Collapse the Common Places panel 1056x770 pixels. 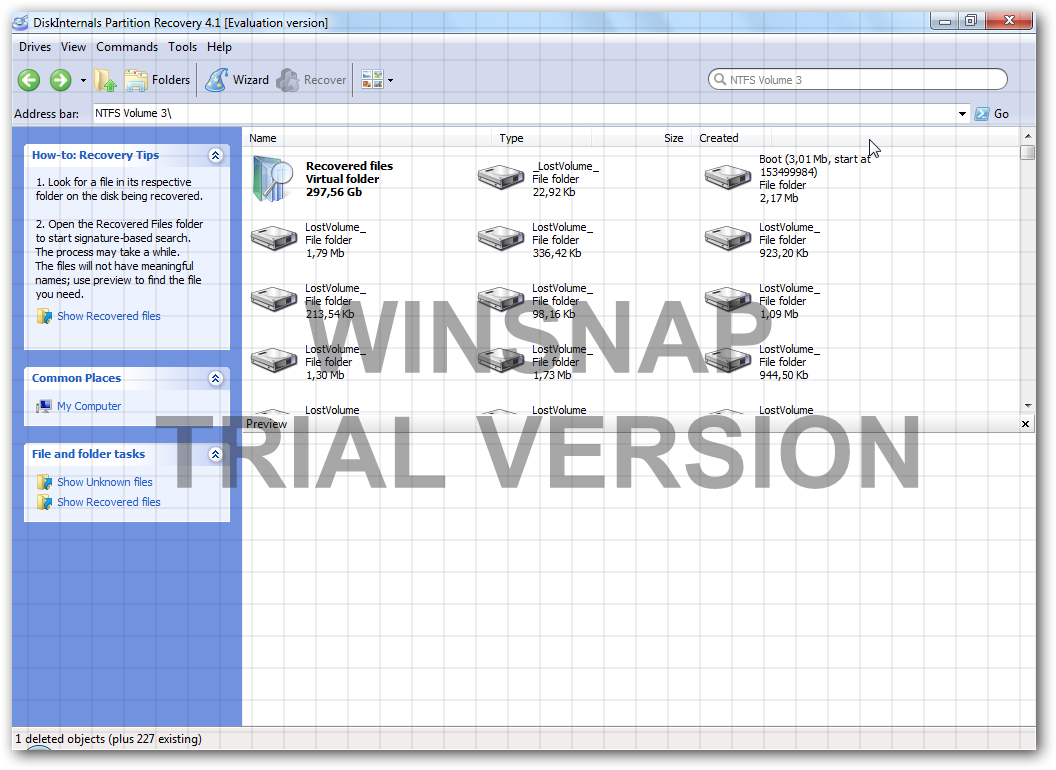coord(216,379)
